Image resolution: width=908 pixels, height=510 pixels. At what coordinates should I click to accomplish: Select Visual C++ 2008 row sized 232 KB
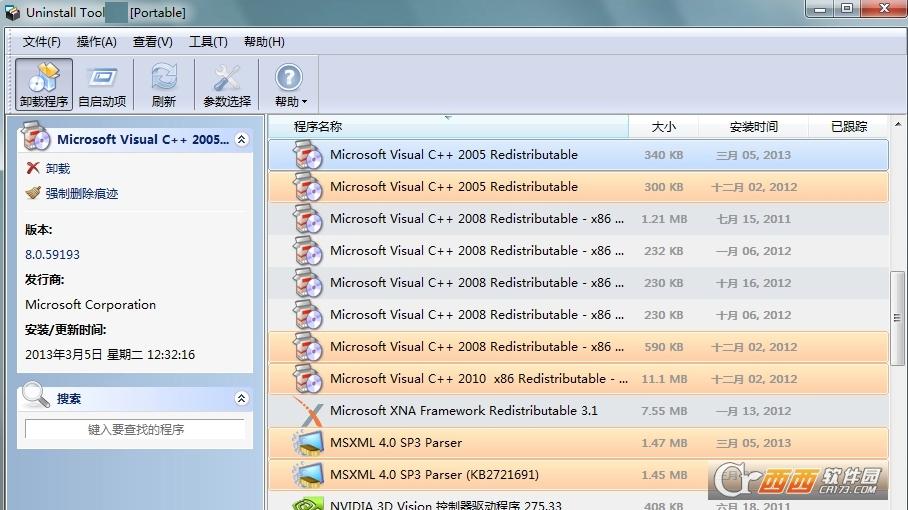[x=578, y=251]
